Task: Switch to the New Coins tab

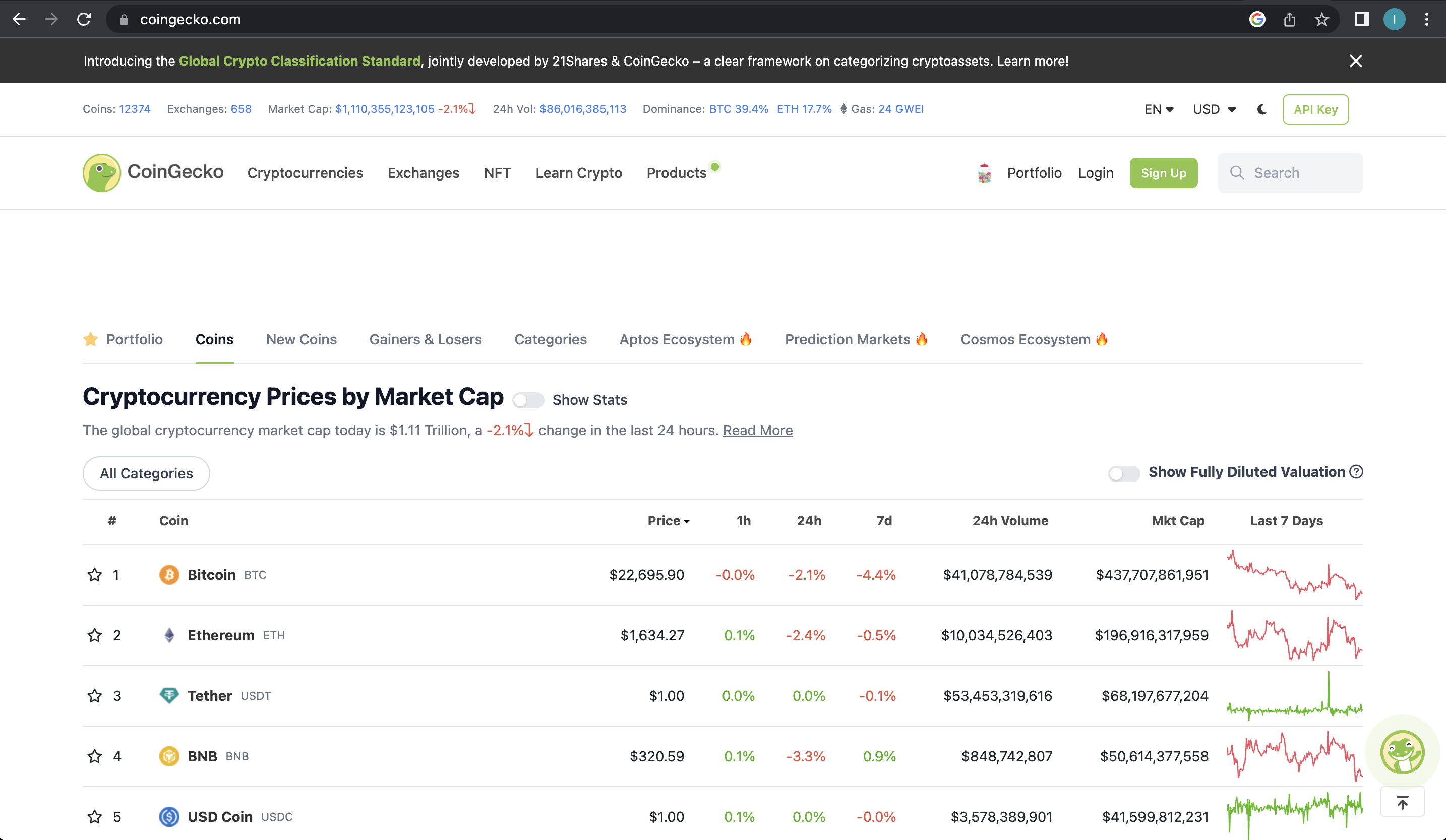Action: 302,339
